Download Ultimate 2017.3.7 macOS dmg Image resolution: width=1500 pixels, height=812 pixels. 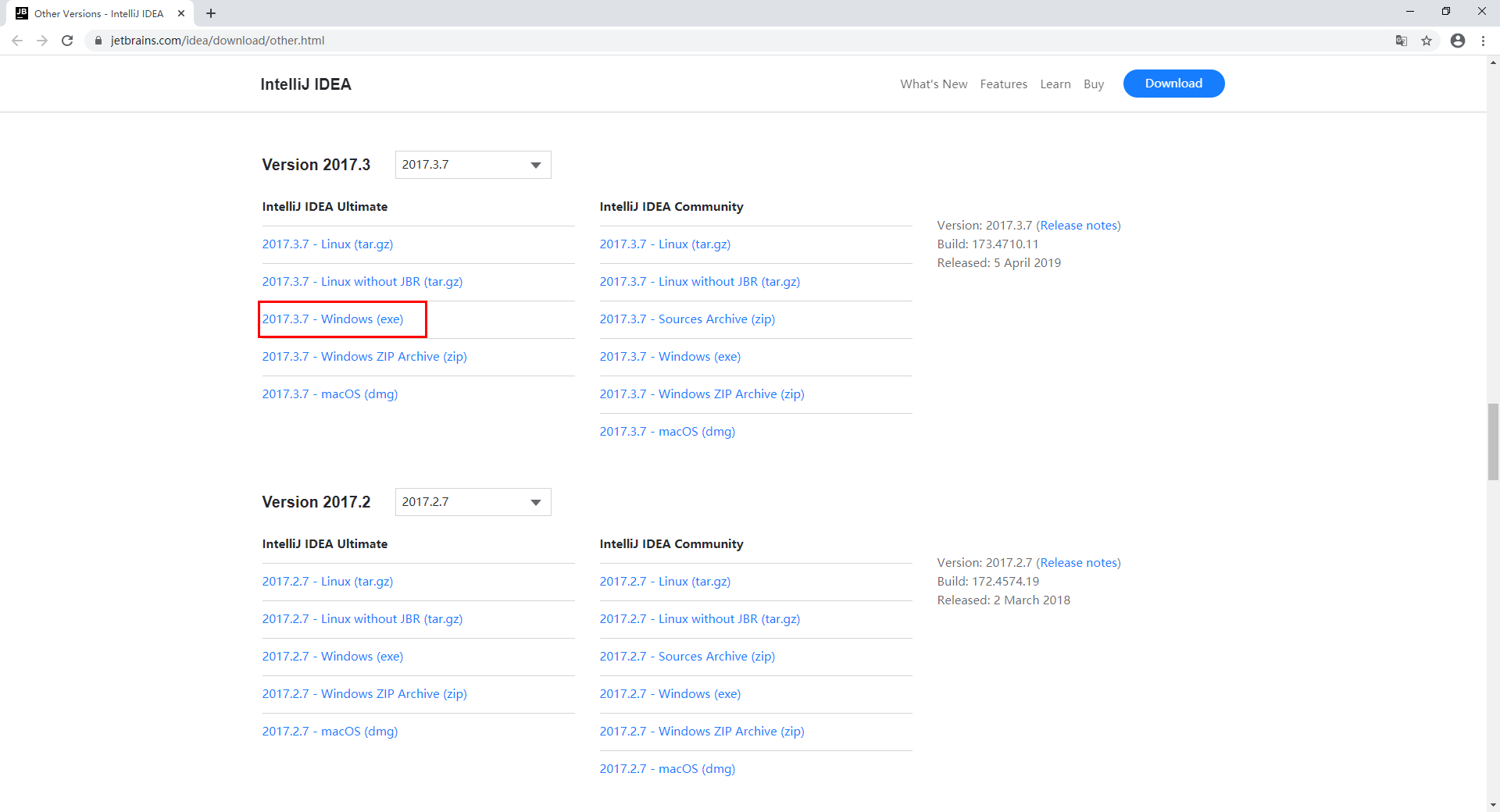point(330,394)
